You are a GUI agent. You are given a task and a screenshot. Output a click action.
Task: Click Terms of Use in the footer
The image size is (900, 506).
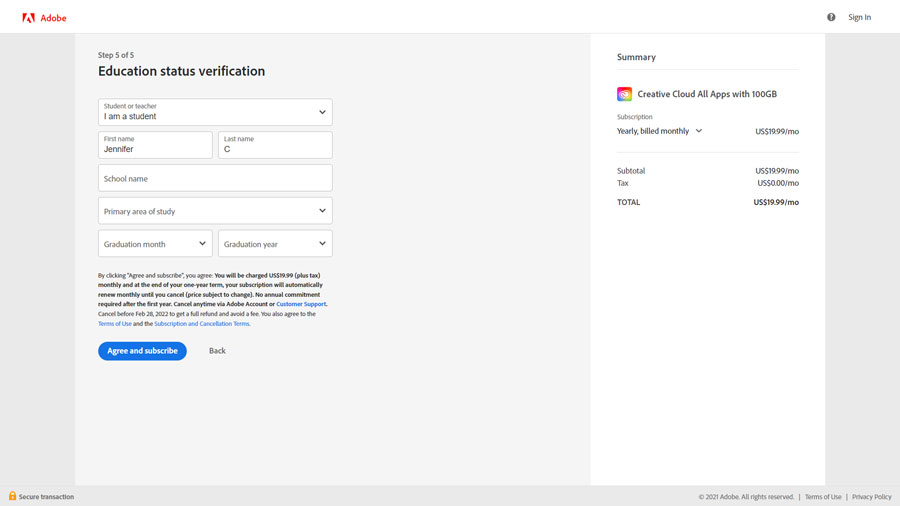pos(823,497)
